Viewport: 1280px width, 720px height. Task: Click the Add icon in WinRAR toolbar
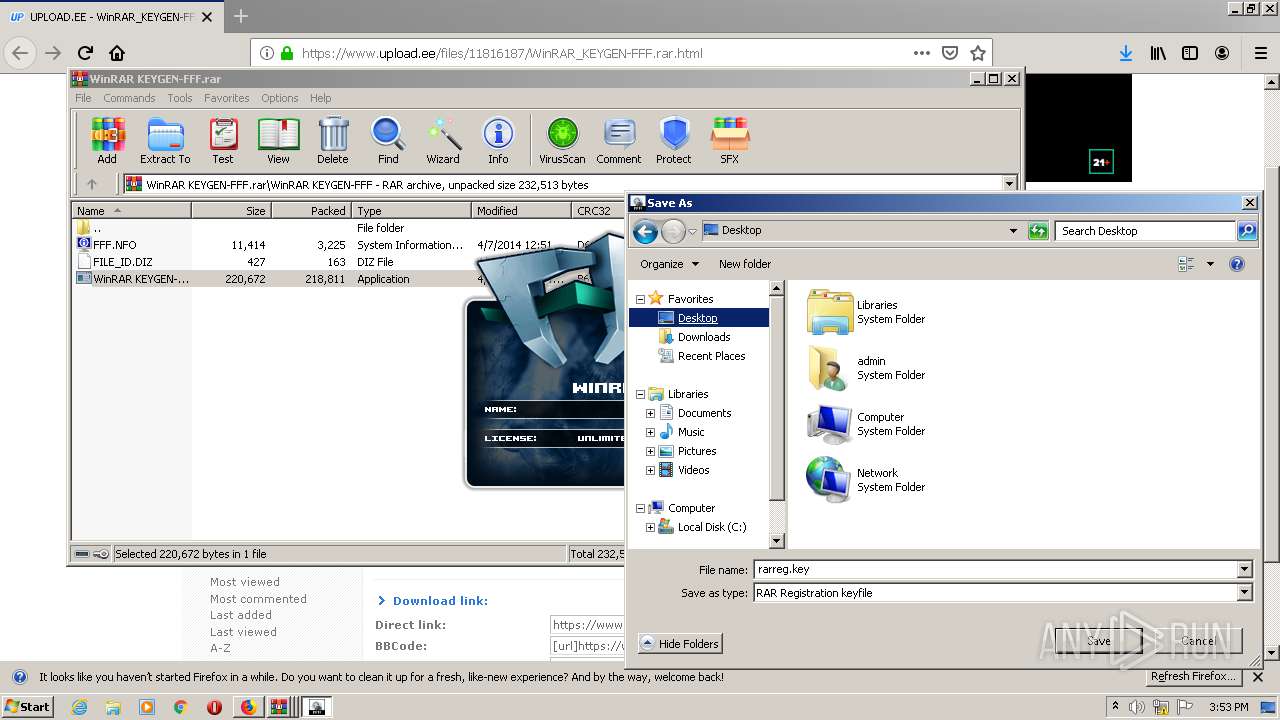coord(107,140)
